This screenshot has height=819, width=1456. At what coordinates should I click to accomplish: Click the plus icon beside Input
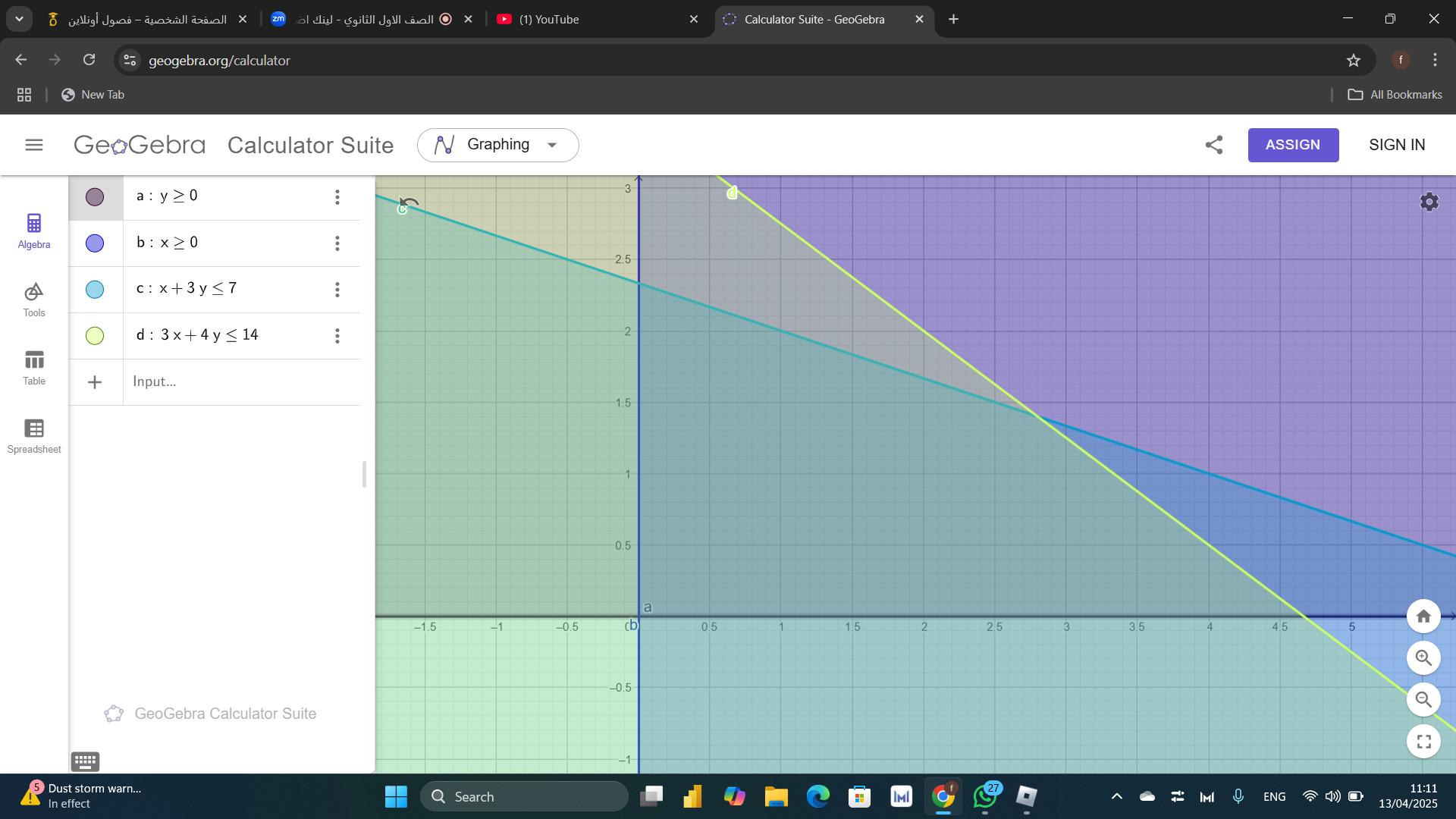95,382
